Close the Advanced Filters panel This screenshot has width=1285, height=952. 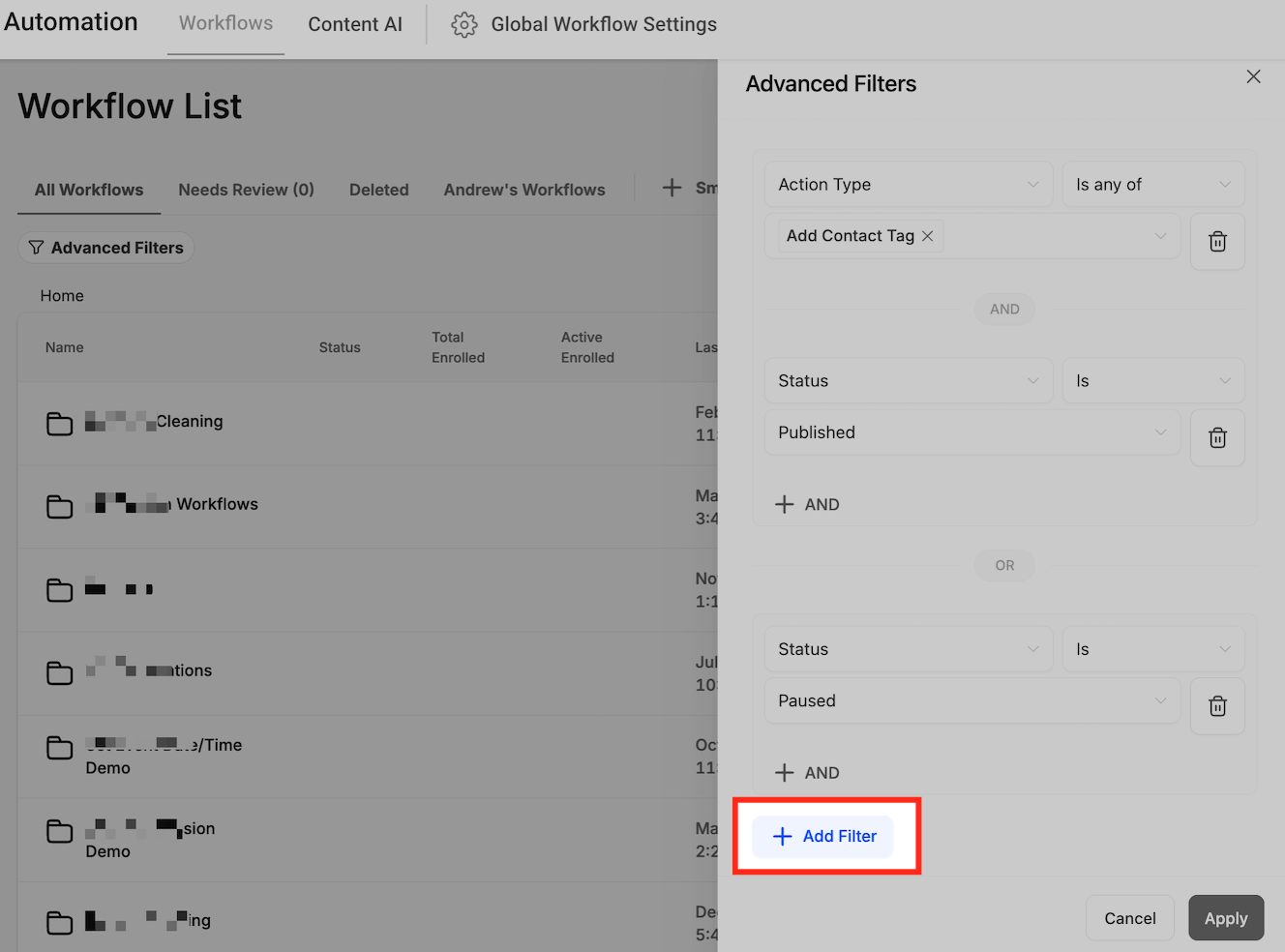tap(1253, 76)
